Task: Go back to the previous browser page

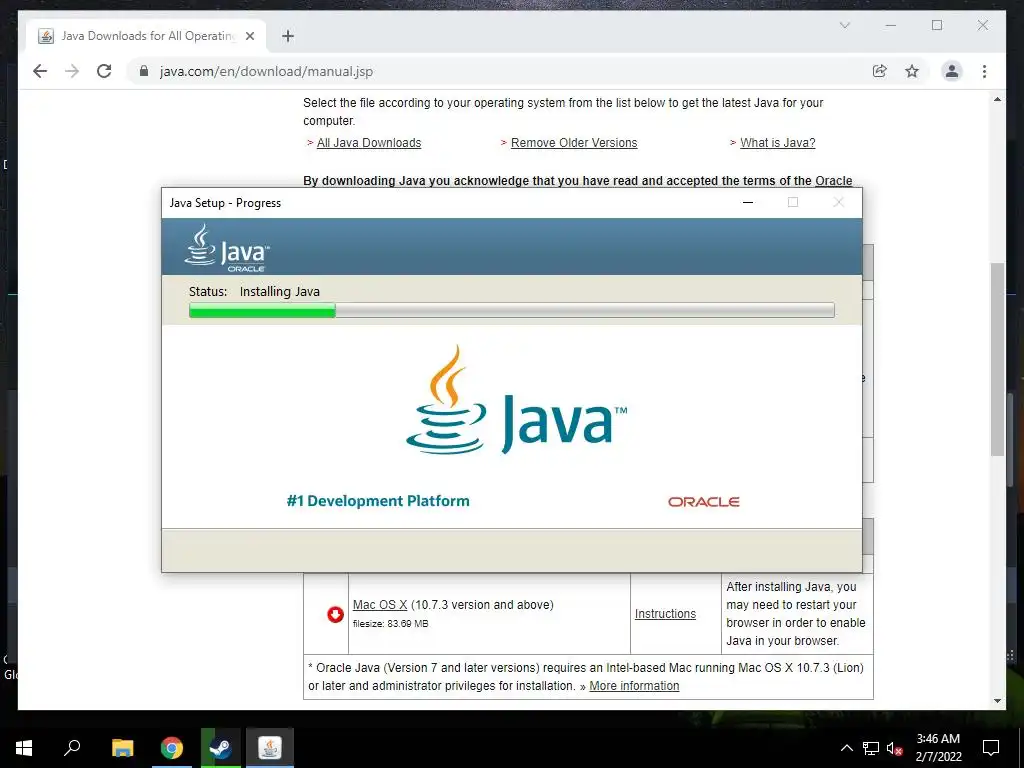Action: 40,71
